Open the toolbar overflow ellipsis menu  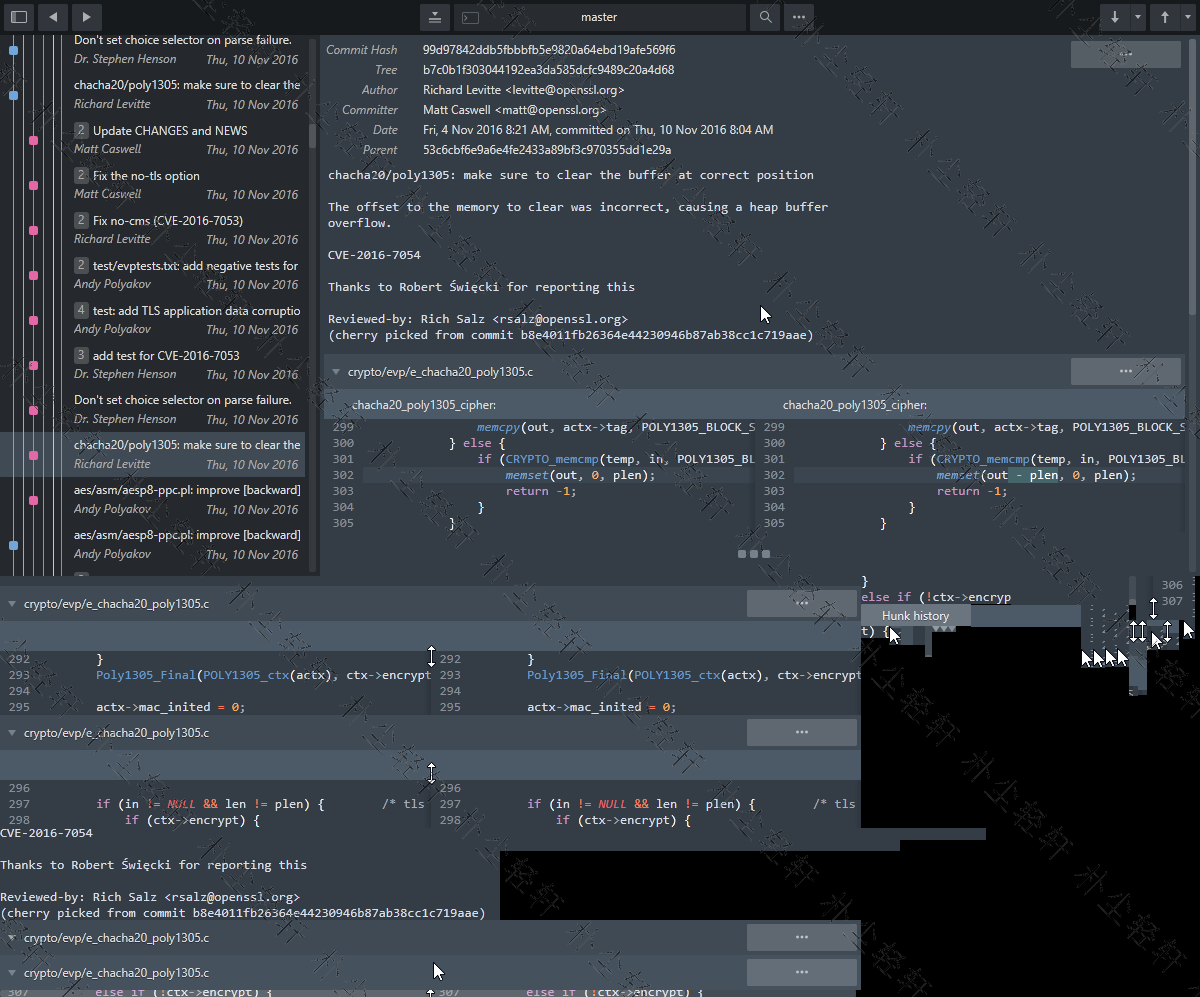(798, 17)
